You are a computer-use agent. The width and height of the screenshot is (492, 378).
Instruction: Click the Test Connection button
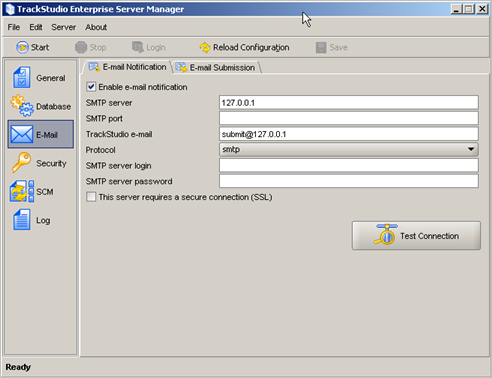pos(416,236)
